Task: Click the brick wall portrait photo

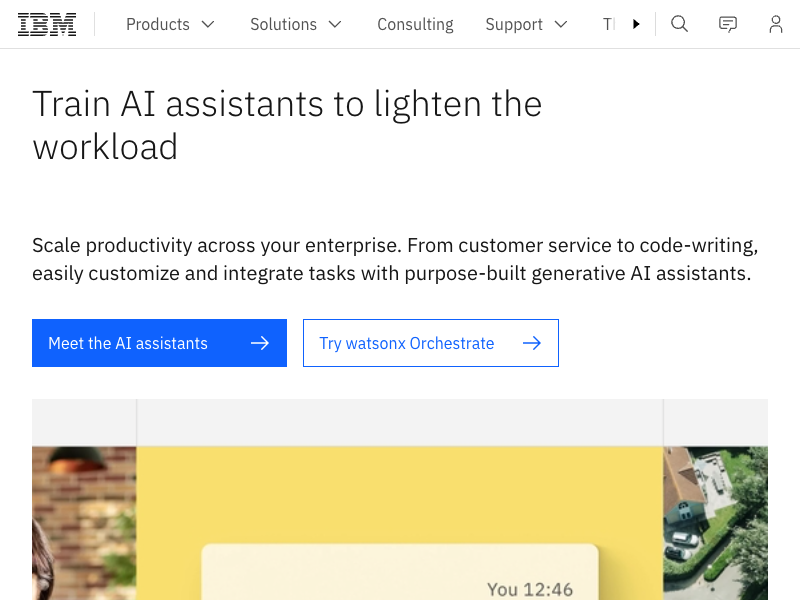Action: coord(84,523)
